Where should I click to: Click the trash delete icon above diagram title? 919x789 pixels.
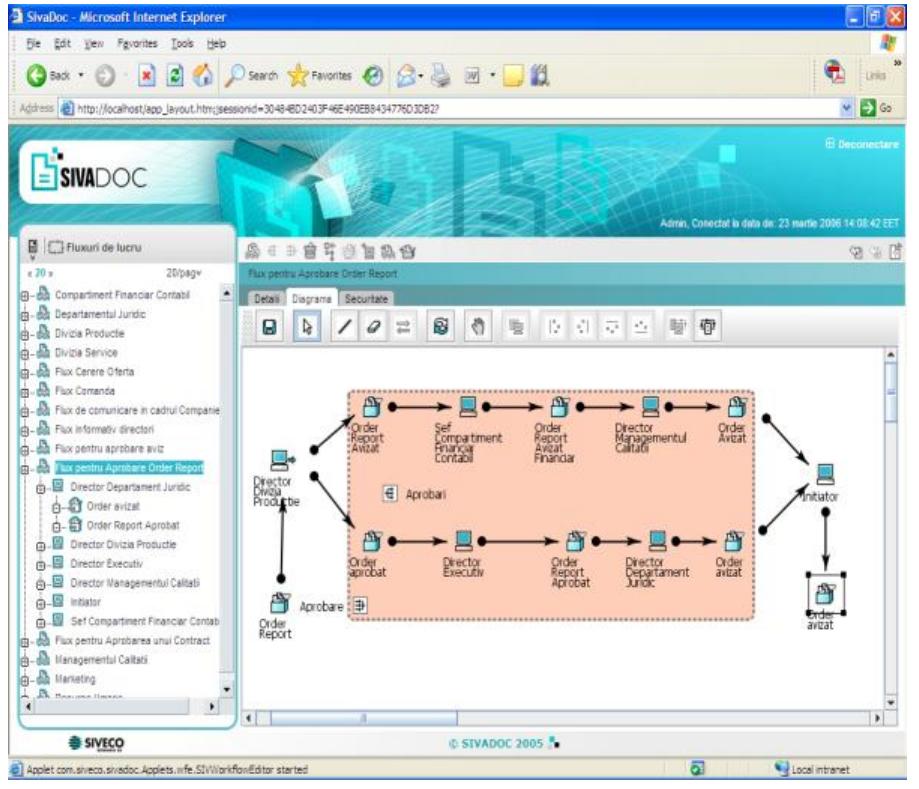(310, 251)
